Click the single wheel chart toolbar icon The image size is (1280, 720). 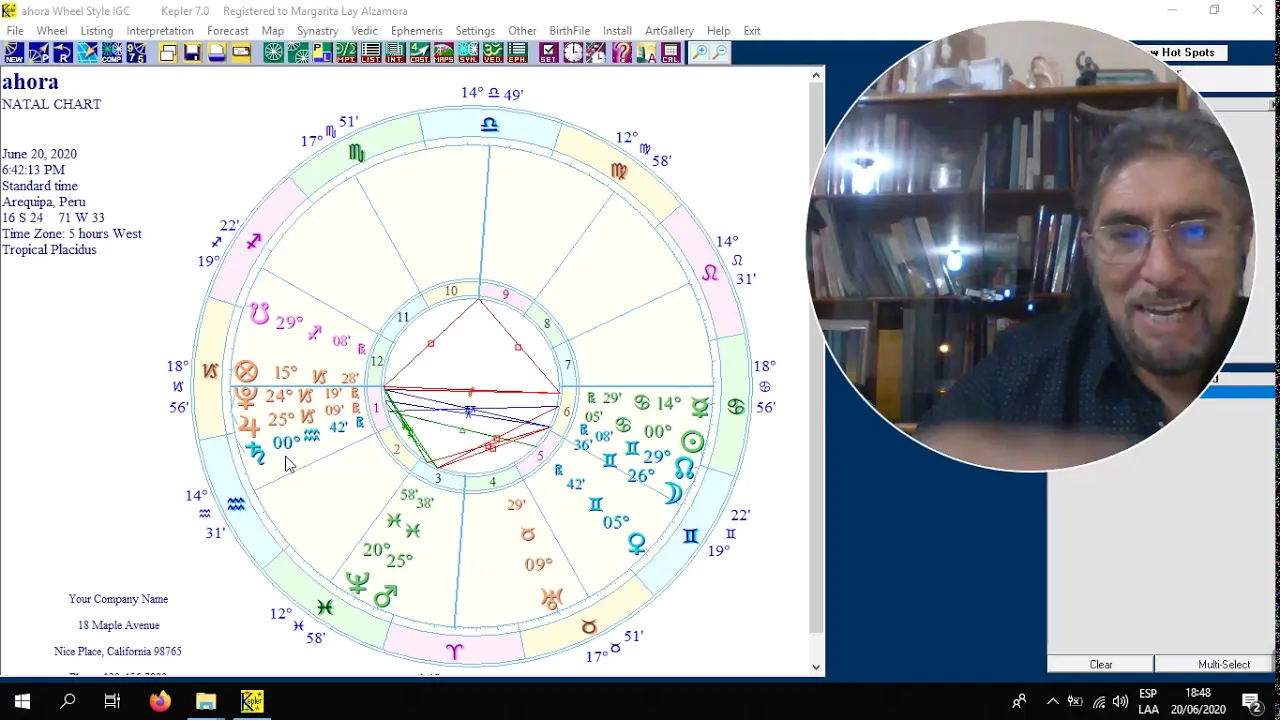272,52
